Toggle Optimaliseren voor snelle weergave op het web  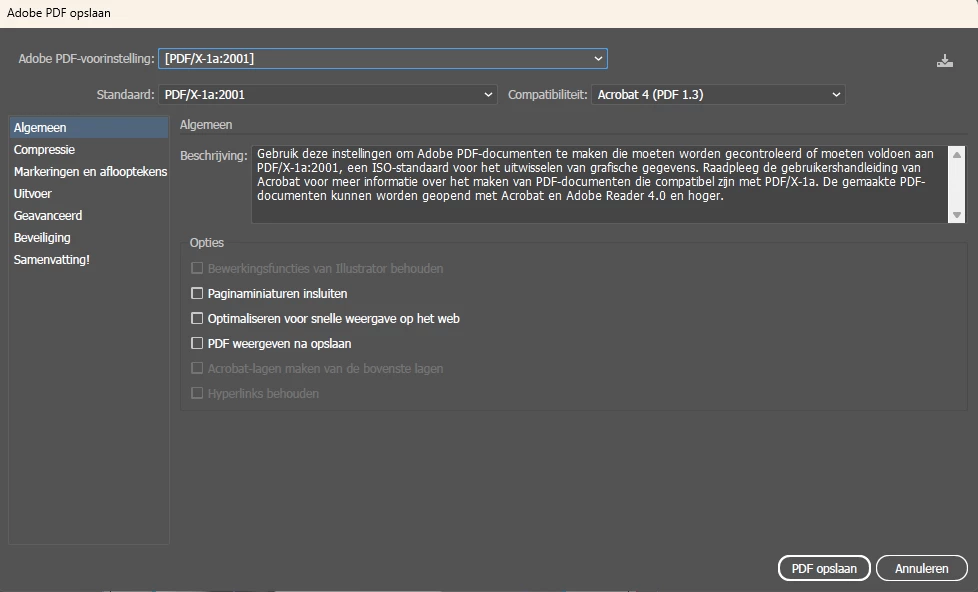coord(197,319)
